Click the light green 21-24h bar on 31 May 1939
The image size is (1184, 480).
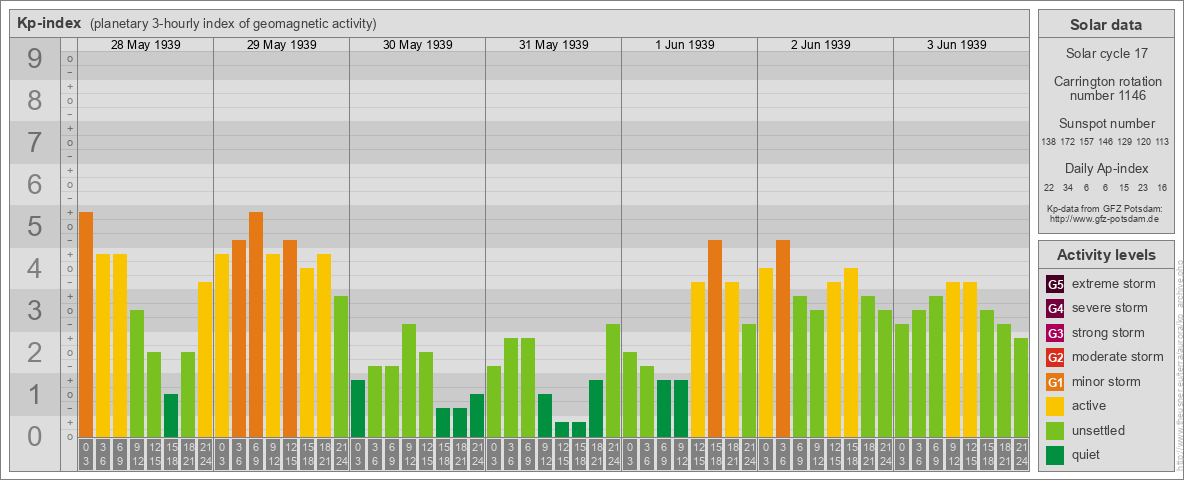(x=613, y=380)
